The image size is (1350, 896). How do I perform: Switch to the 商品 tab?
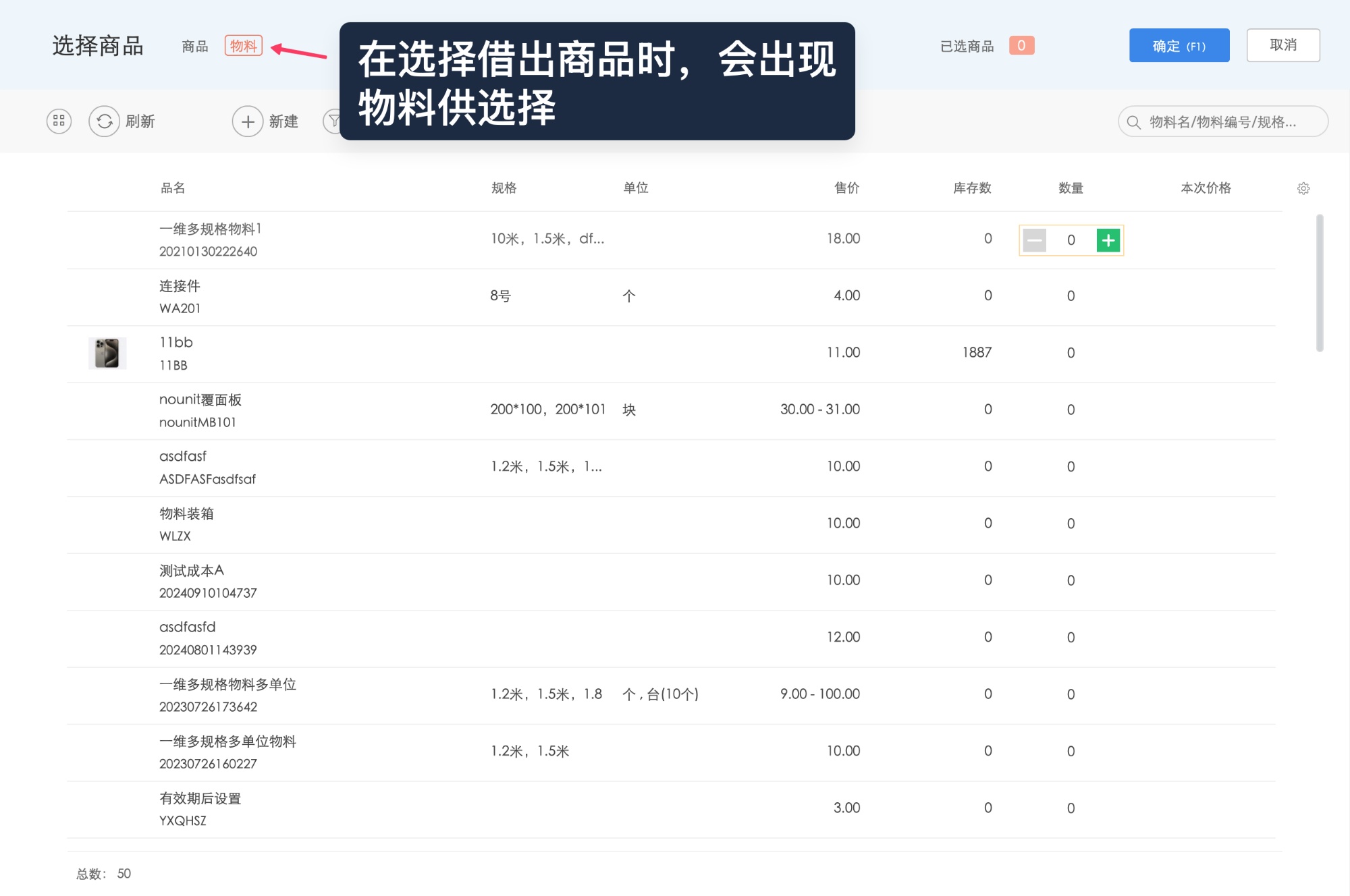tap(194, 46)
